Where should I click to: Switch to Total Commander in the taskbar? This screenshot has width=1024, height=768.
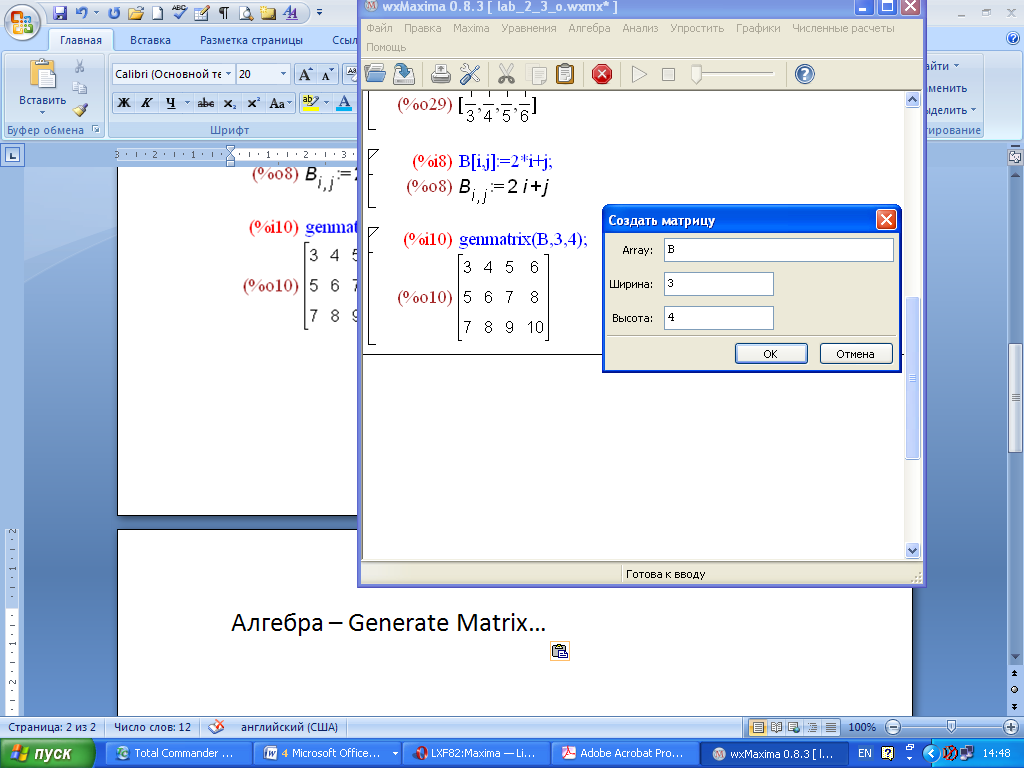pos(178,753)
